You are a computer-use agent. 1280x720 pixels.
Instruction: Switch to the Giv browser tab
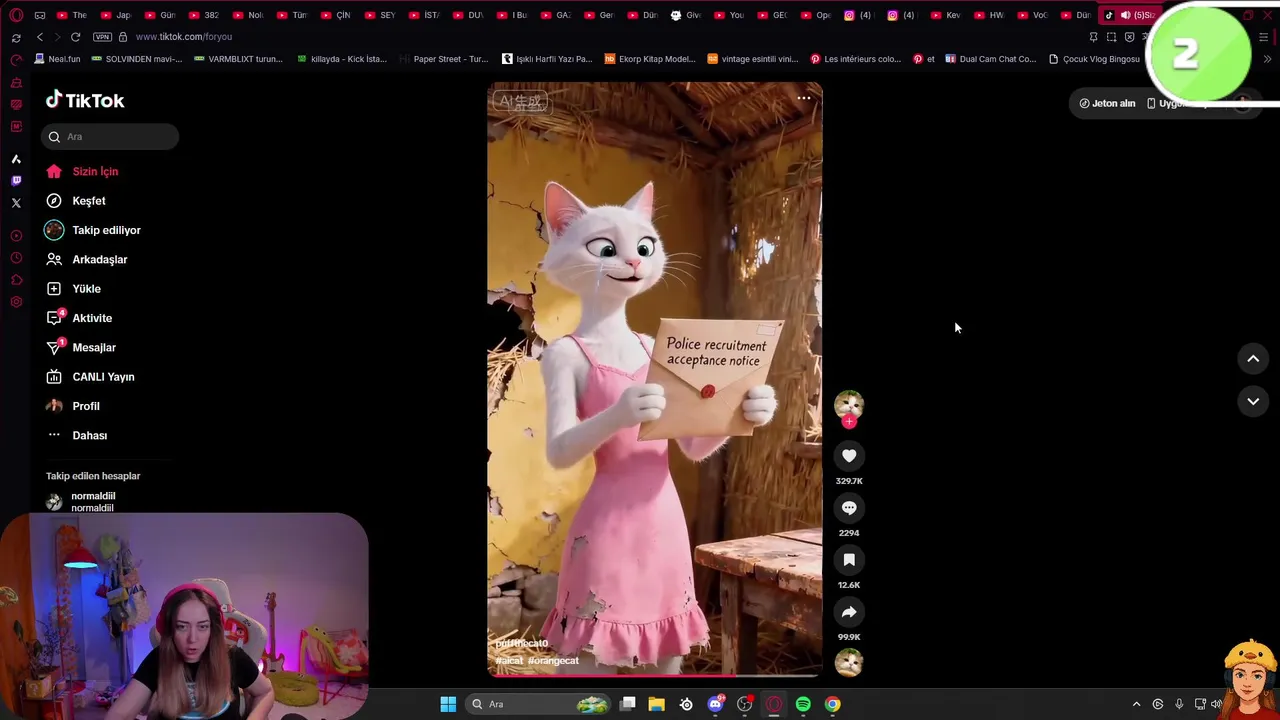point(687,15)
